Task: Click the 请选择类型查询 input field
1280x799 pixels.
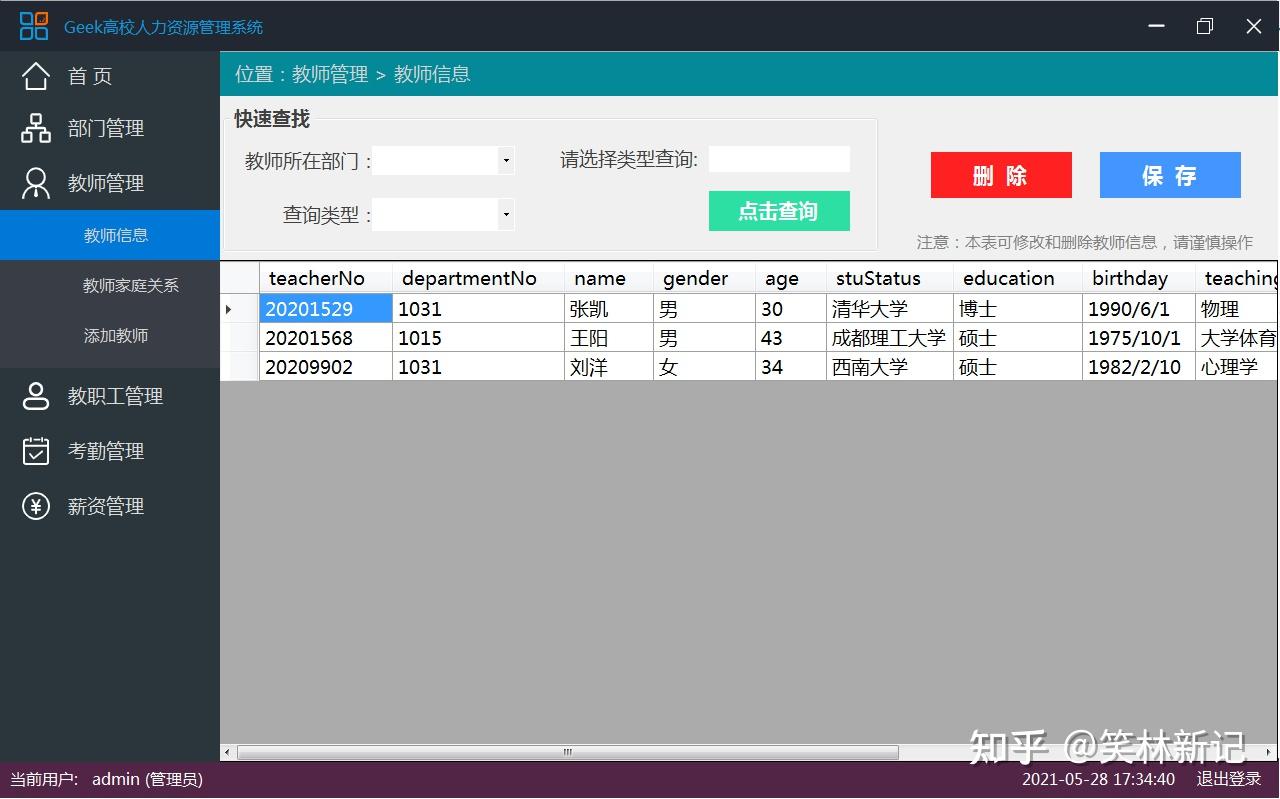Action: [779, 159]
